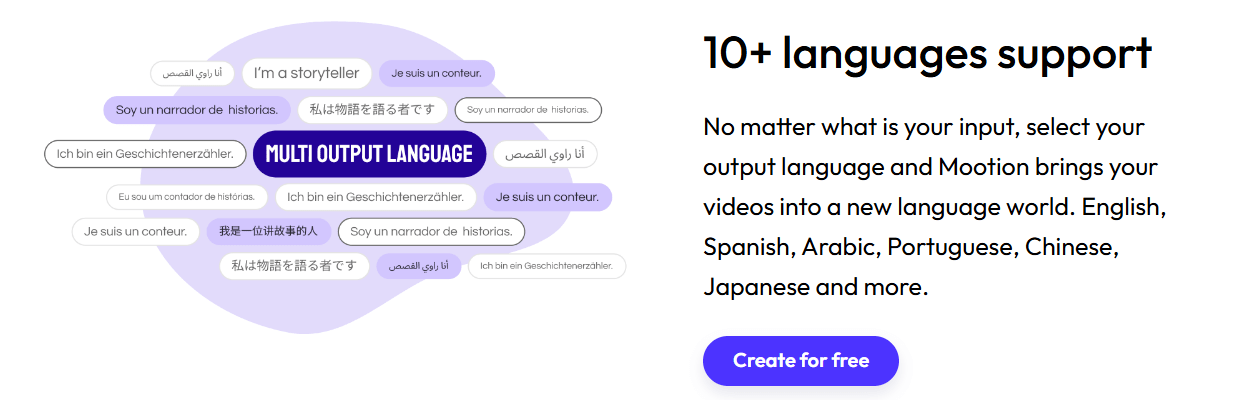Screen dimensions: 1233x400
Task: Click the purple Chinese language pill
Action: pyautogui.click(x=268, y=231)
